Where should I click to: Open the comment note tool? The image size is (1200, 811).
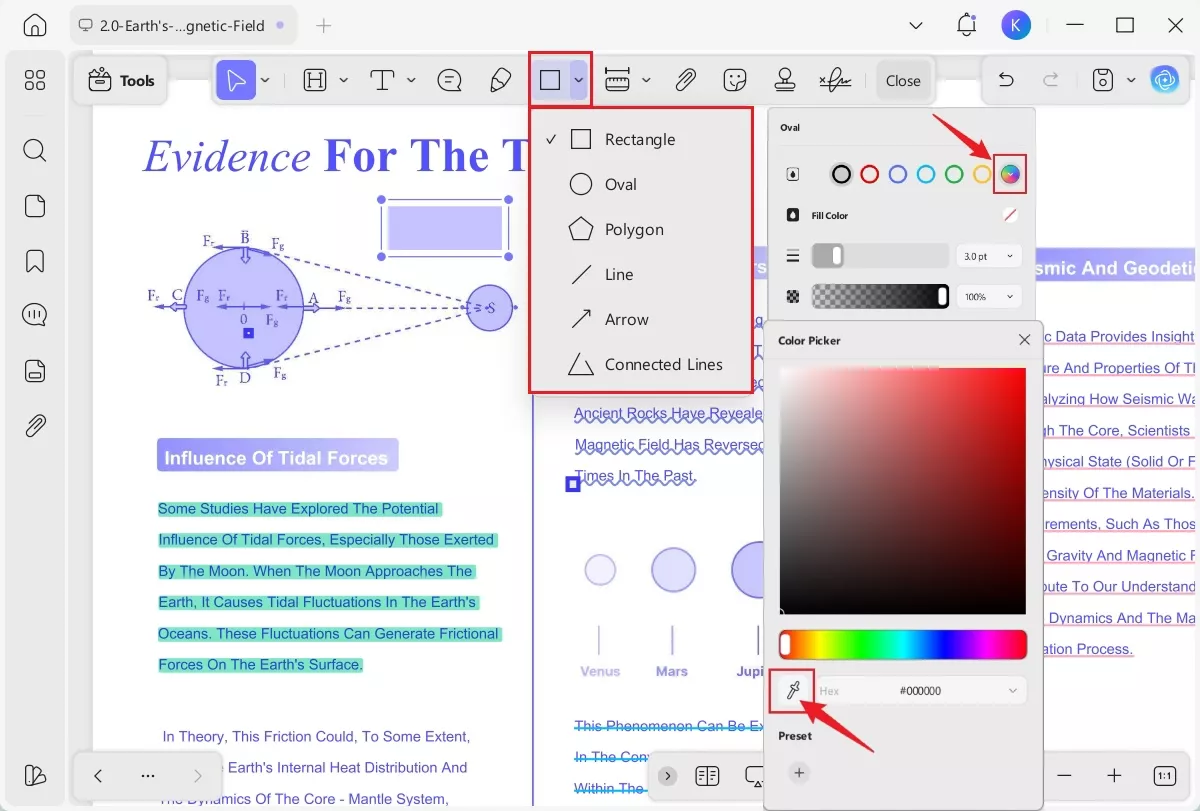pos(450,81)
